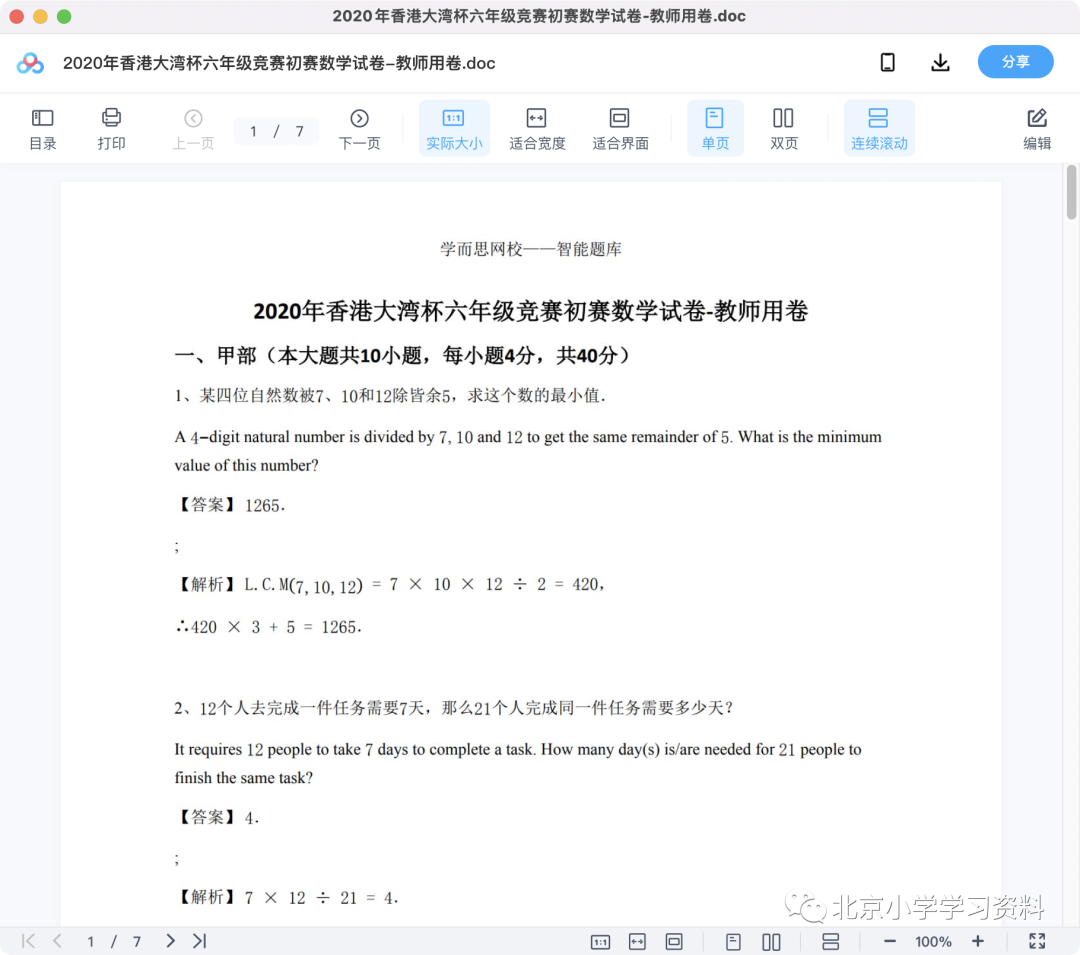Click bottom bar double page icon
Screen dimensions: 1080x955
point(771,941)
